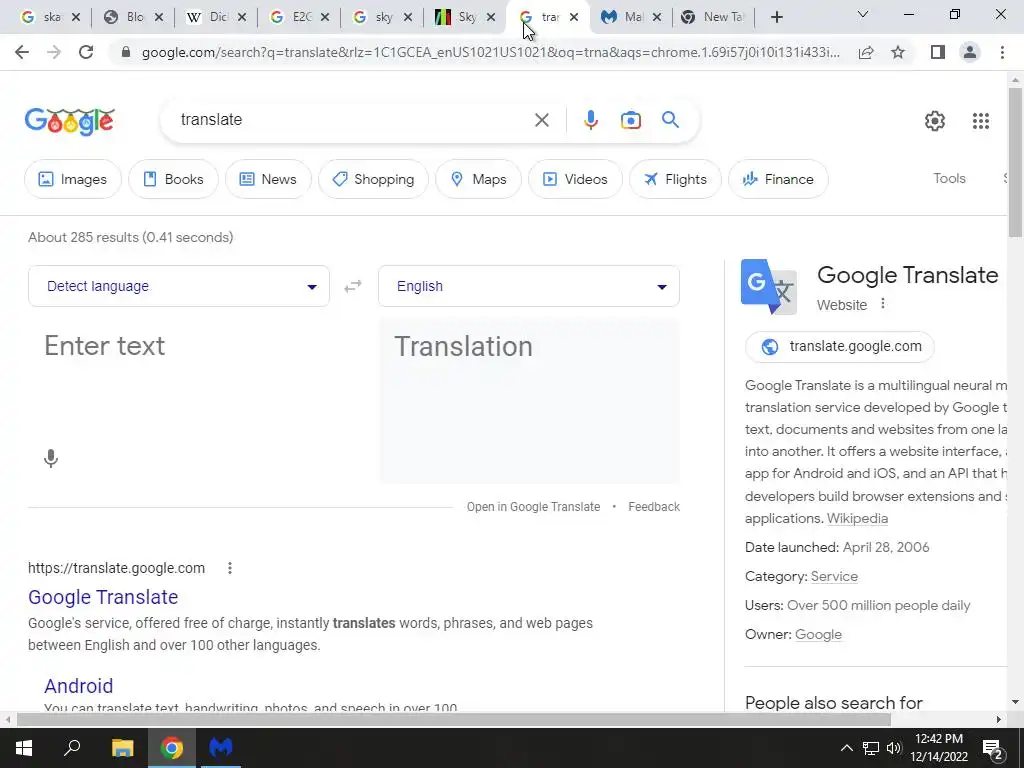Open the English target language dropdown
This screenshot has height=768, width=1024.
pos(529,286)
